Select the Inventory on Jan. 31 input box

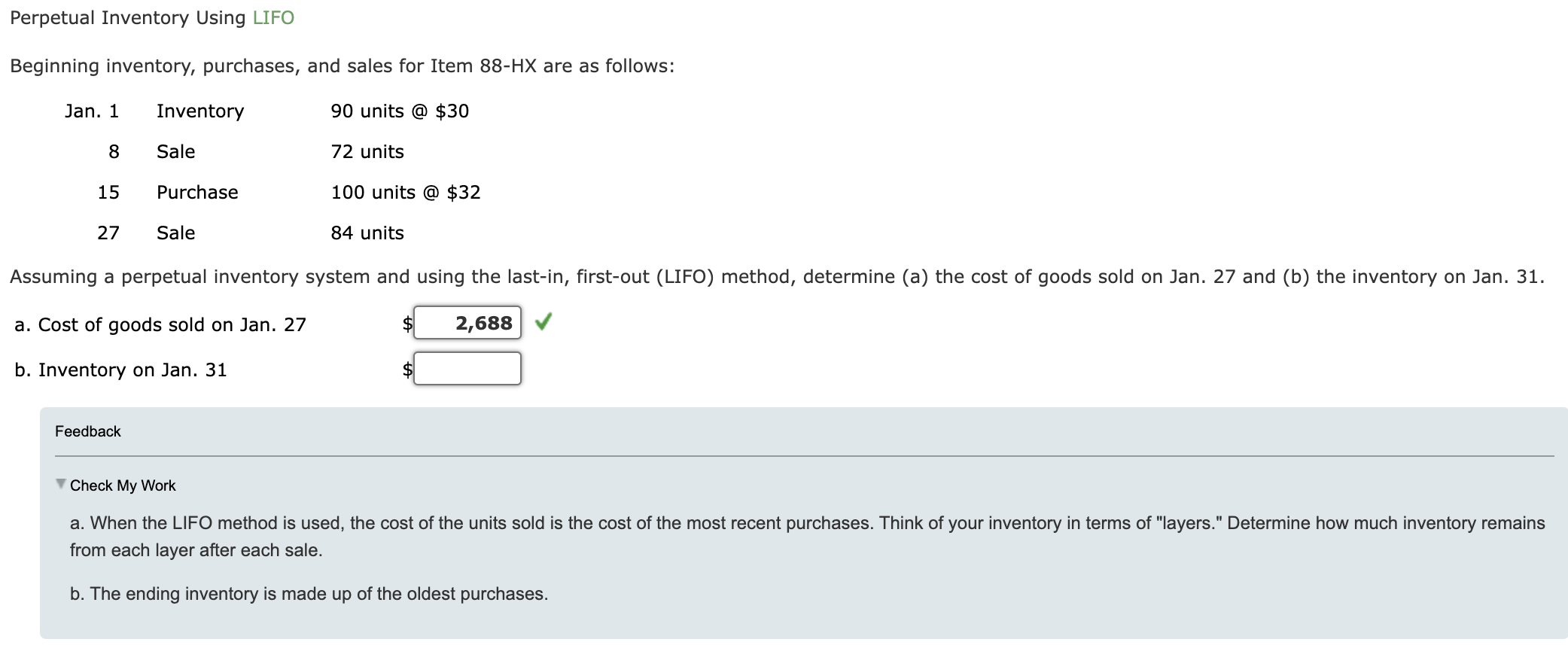(x=467, y=368)
